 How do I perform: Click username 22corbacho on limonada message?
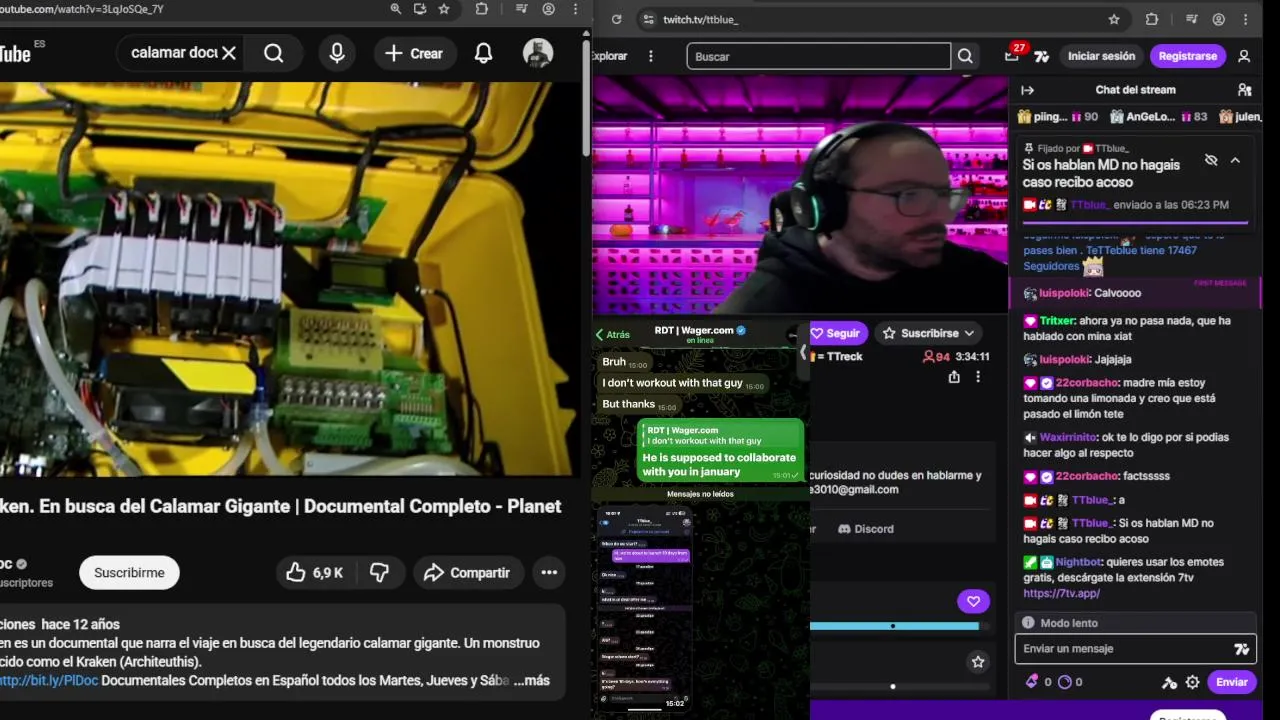coord(1086,383)
